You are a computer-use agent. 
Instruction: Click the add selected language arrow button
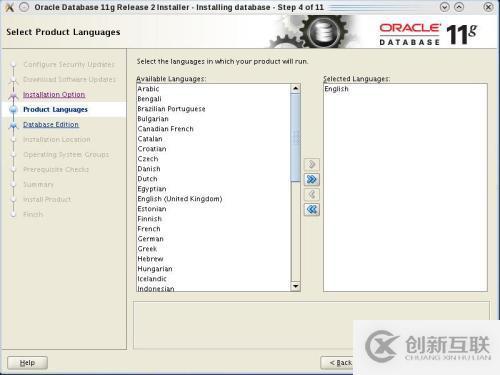click(x=312, y=164)
